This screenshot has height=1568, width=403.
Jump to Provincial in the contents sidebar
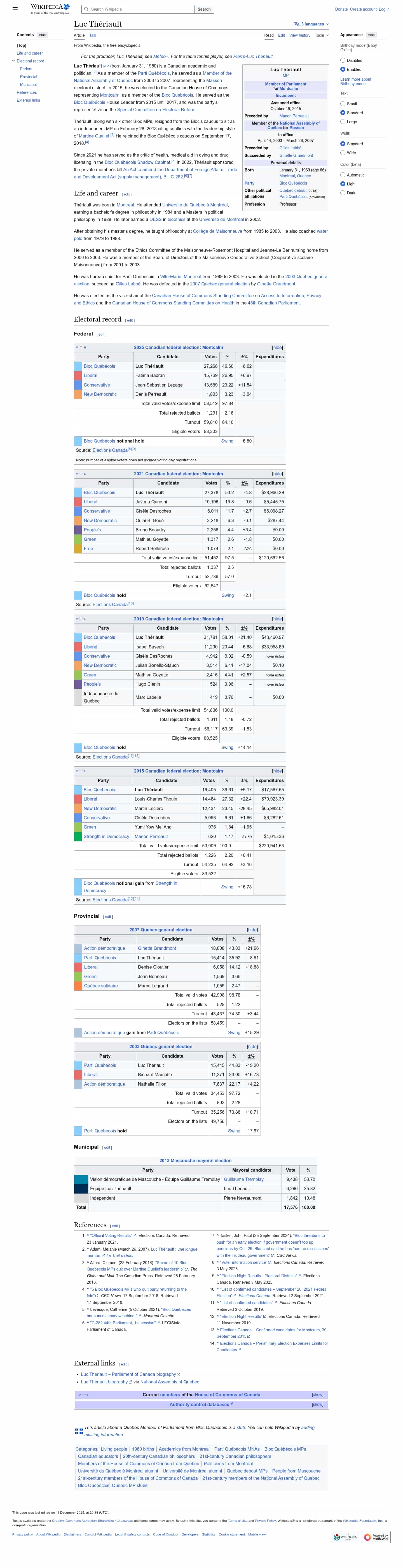(x=29, y=77)
